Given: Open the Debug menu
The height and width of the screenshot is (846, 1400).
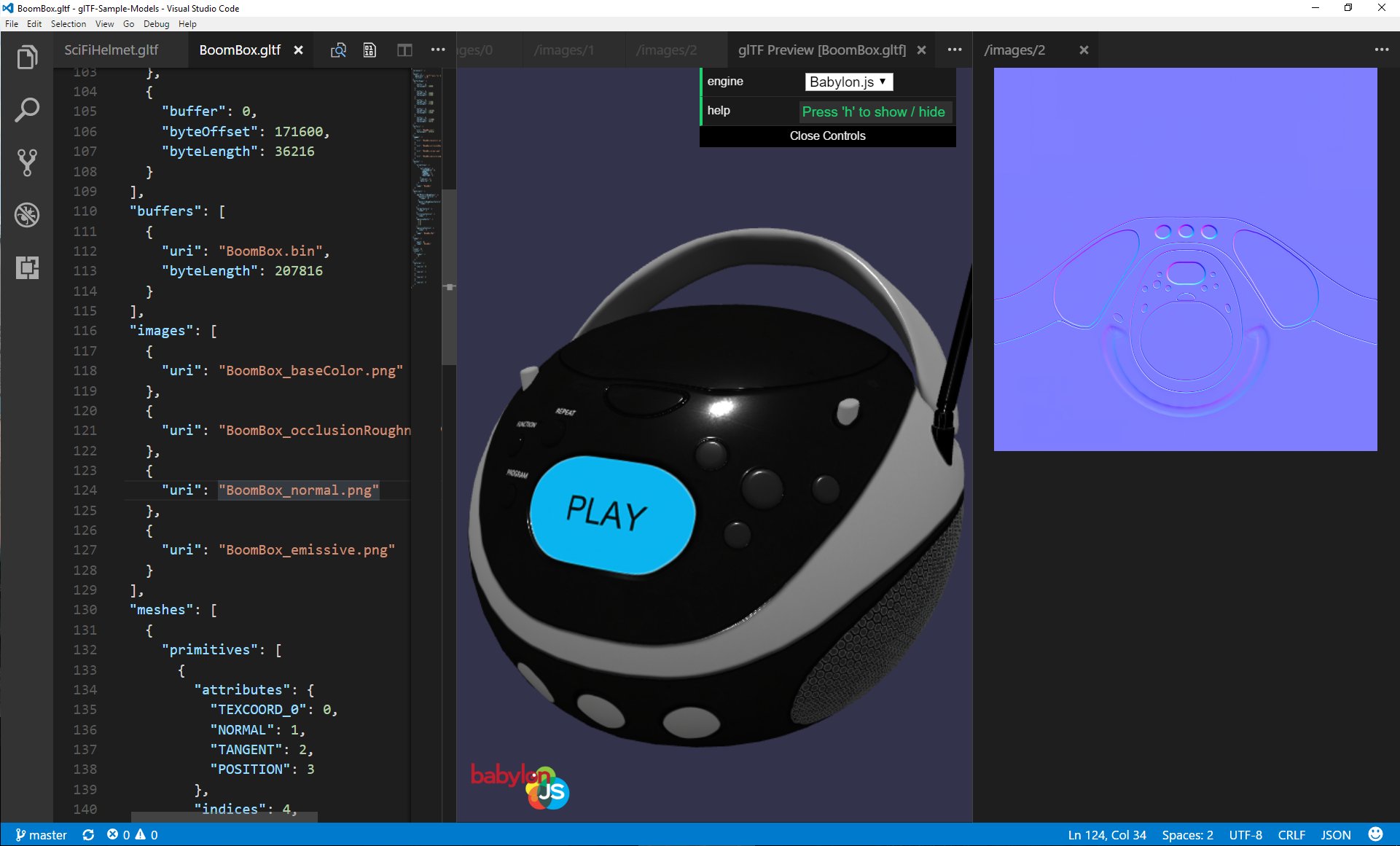Looking at the screenshot, I should (156, 24).
